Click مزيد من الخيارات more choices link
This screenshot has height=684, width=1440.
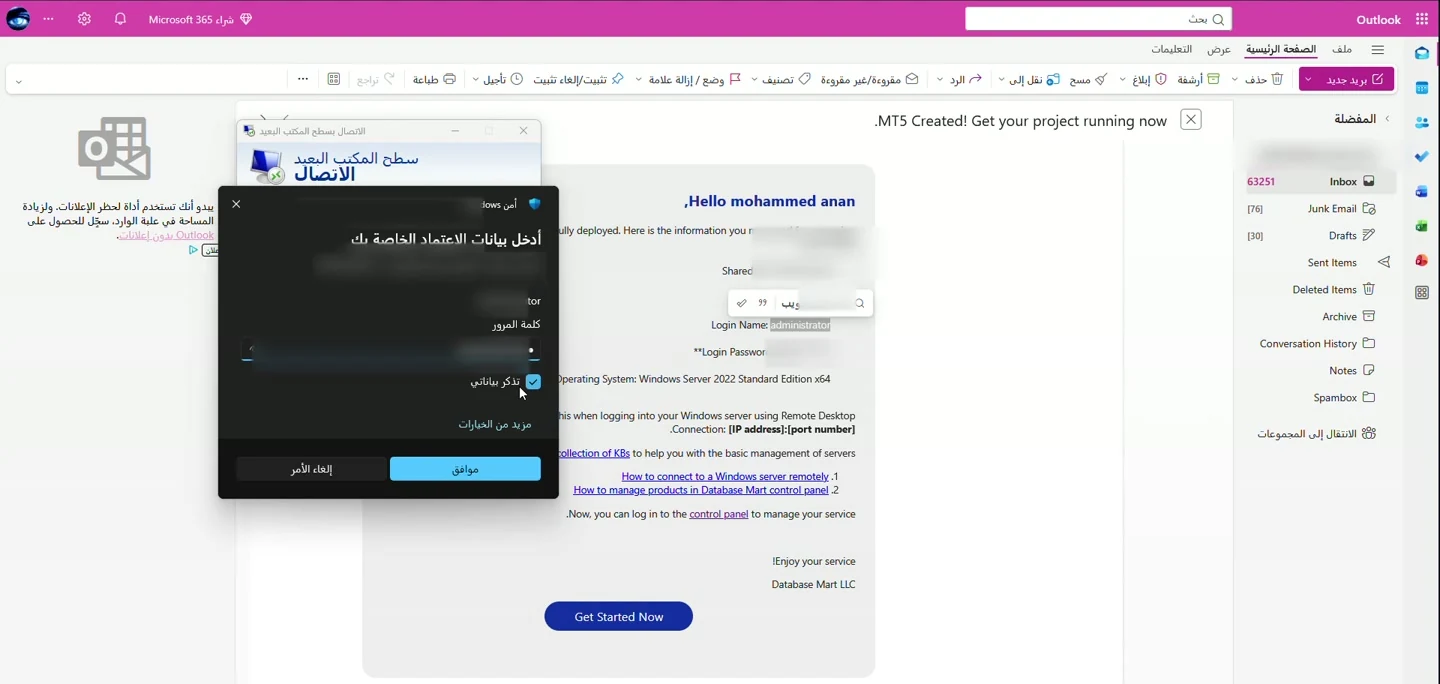point(495,425)
